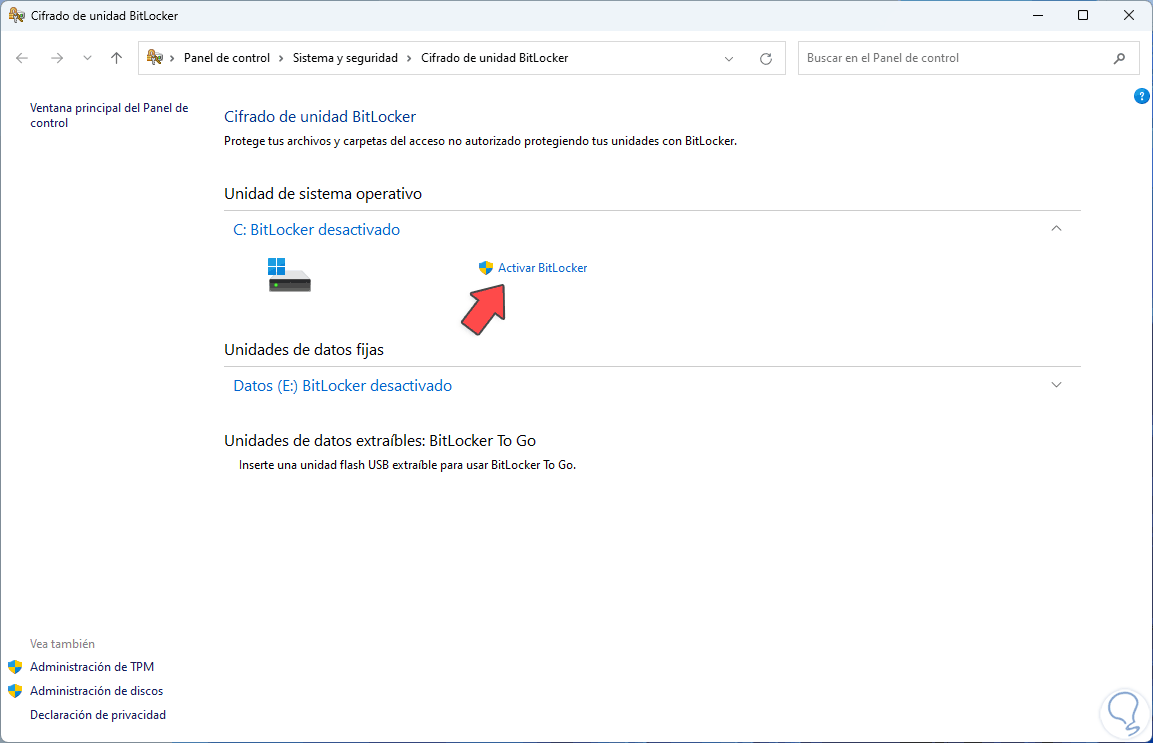Maximize the BitLocker window
1153x743 pixels.
click(1082, 15)
